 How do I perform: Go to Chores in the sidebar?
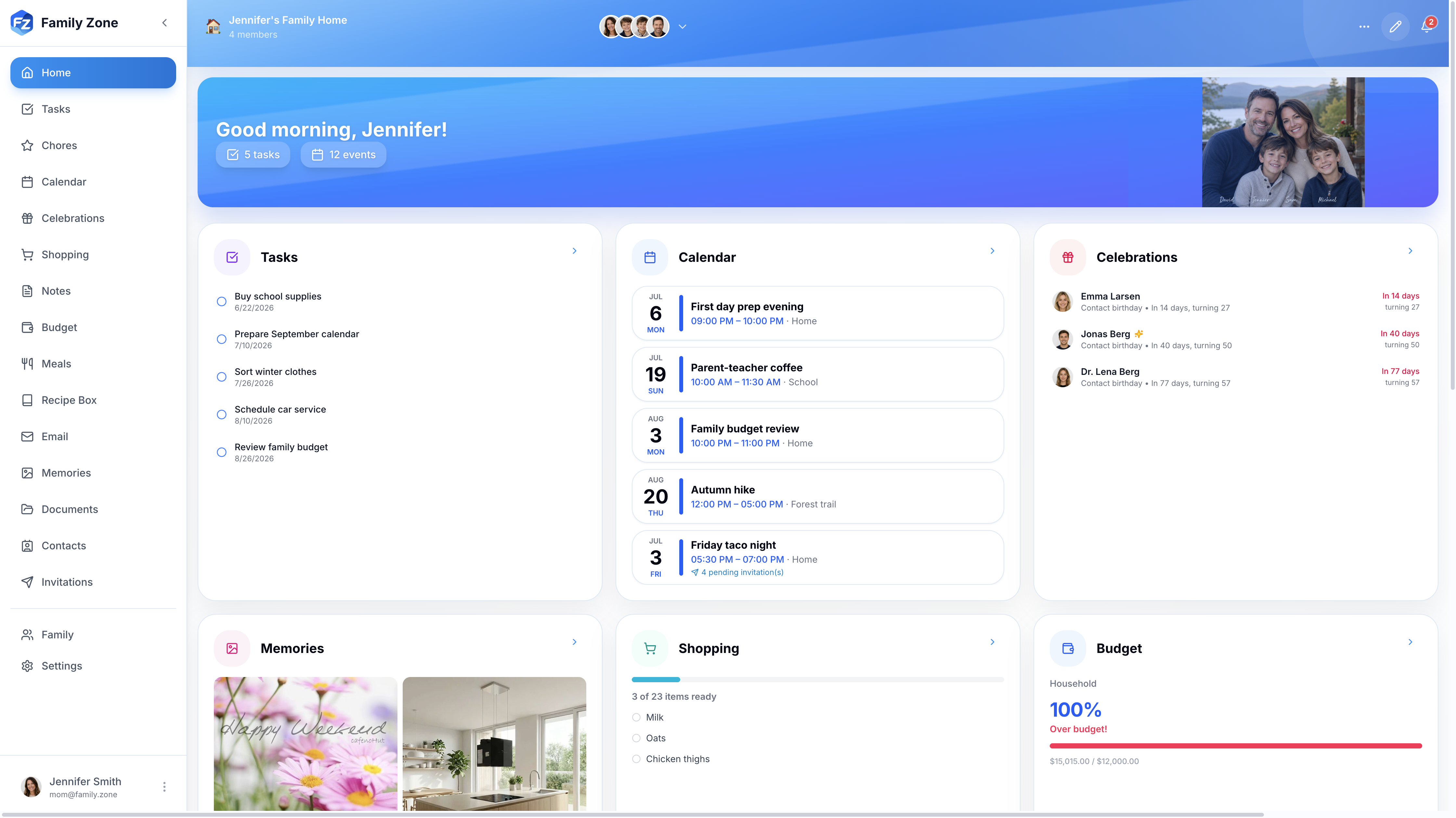click(93, 145)
